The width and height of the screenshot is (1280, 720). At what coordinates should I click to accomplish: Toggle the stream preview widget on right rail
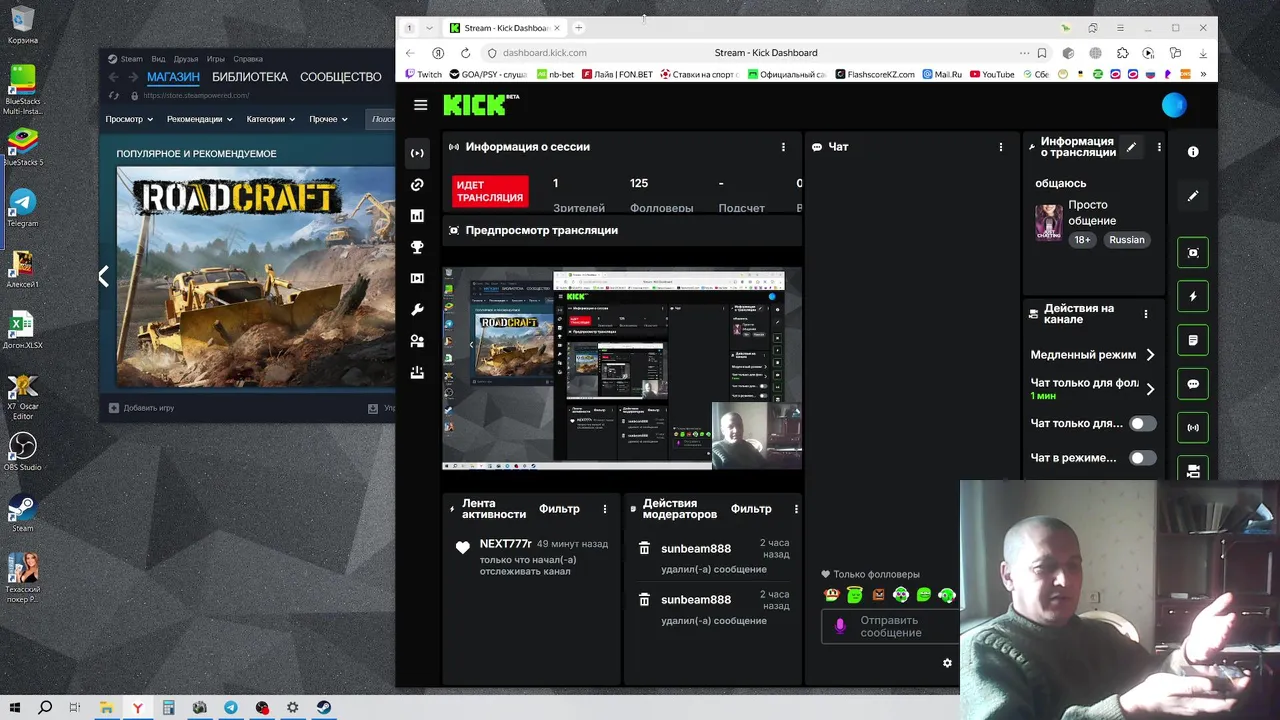(1193, 253)
